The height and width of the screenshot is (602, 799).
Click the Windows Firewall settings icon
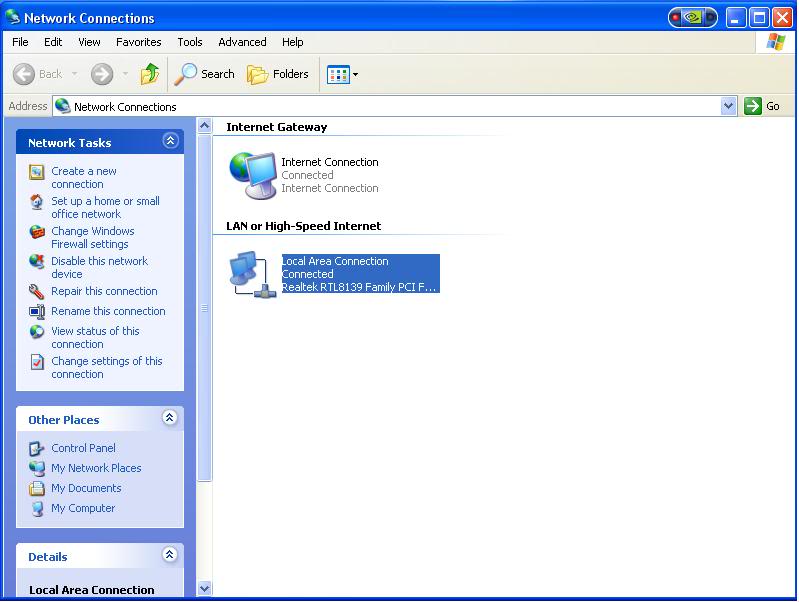[37, 232]
